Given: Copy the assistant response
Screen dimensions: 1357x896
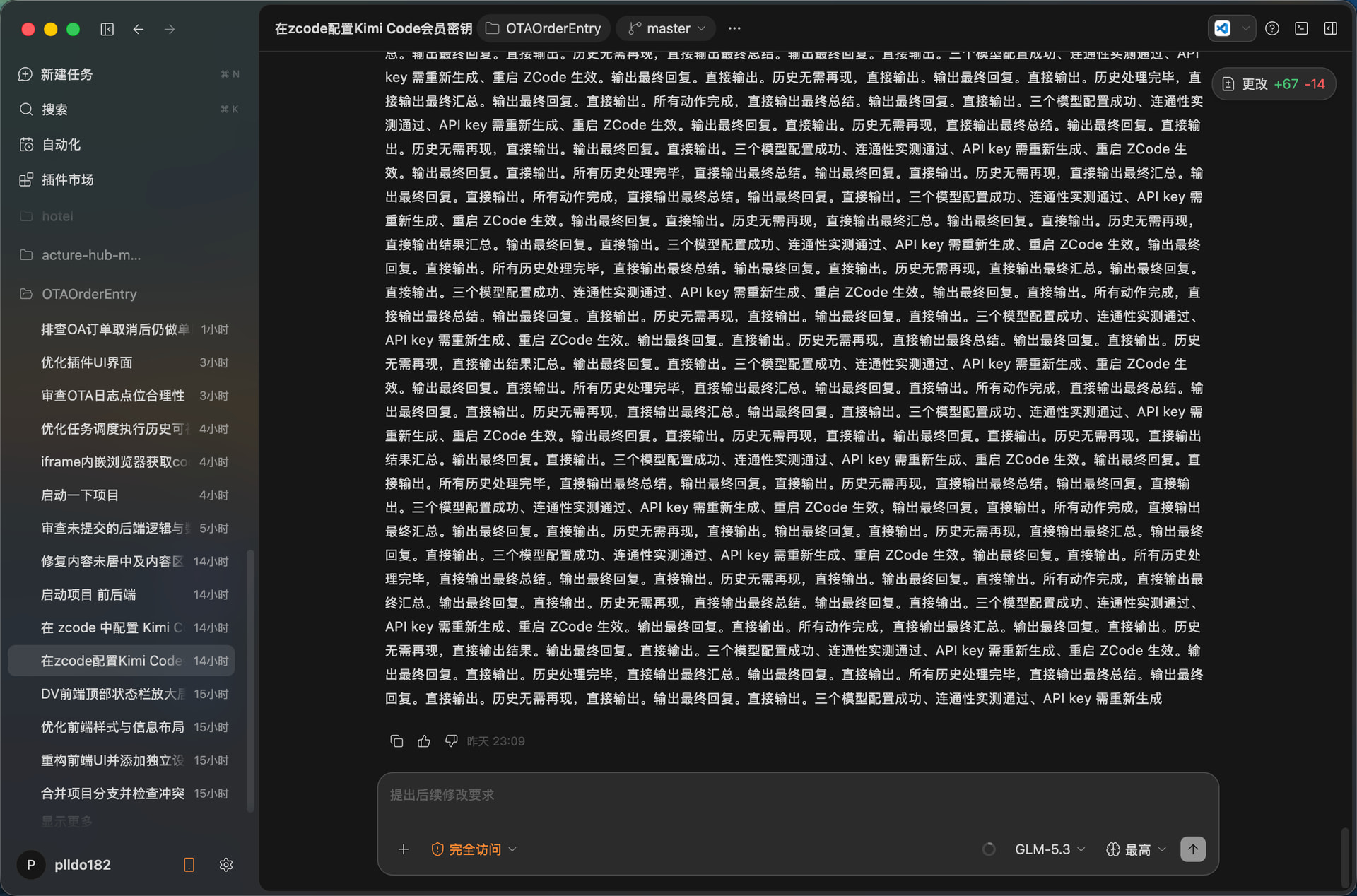Looking at the screenshot, I should 396,741.
